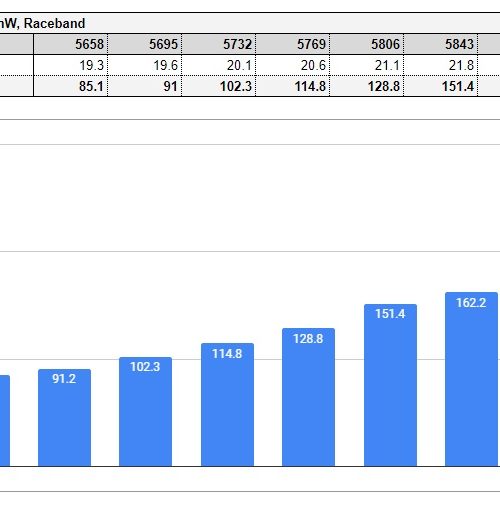500x505 pixels.
Task: Select the 5843 frequency header cell
Action: [441, 44]
